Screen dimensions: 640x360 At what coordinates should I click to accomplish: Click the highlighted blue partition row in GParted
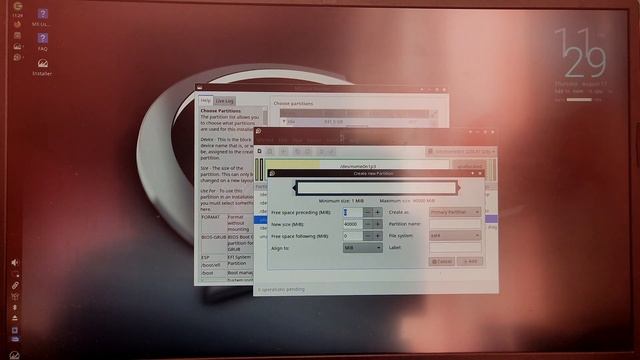(261, 220)
